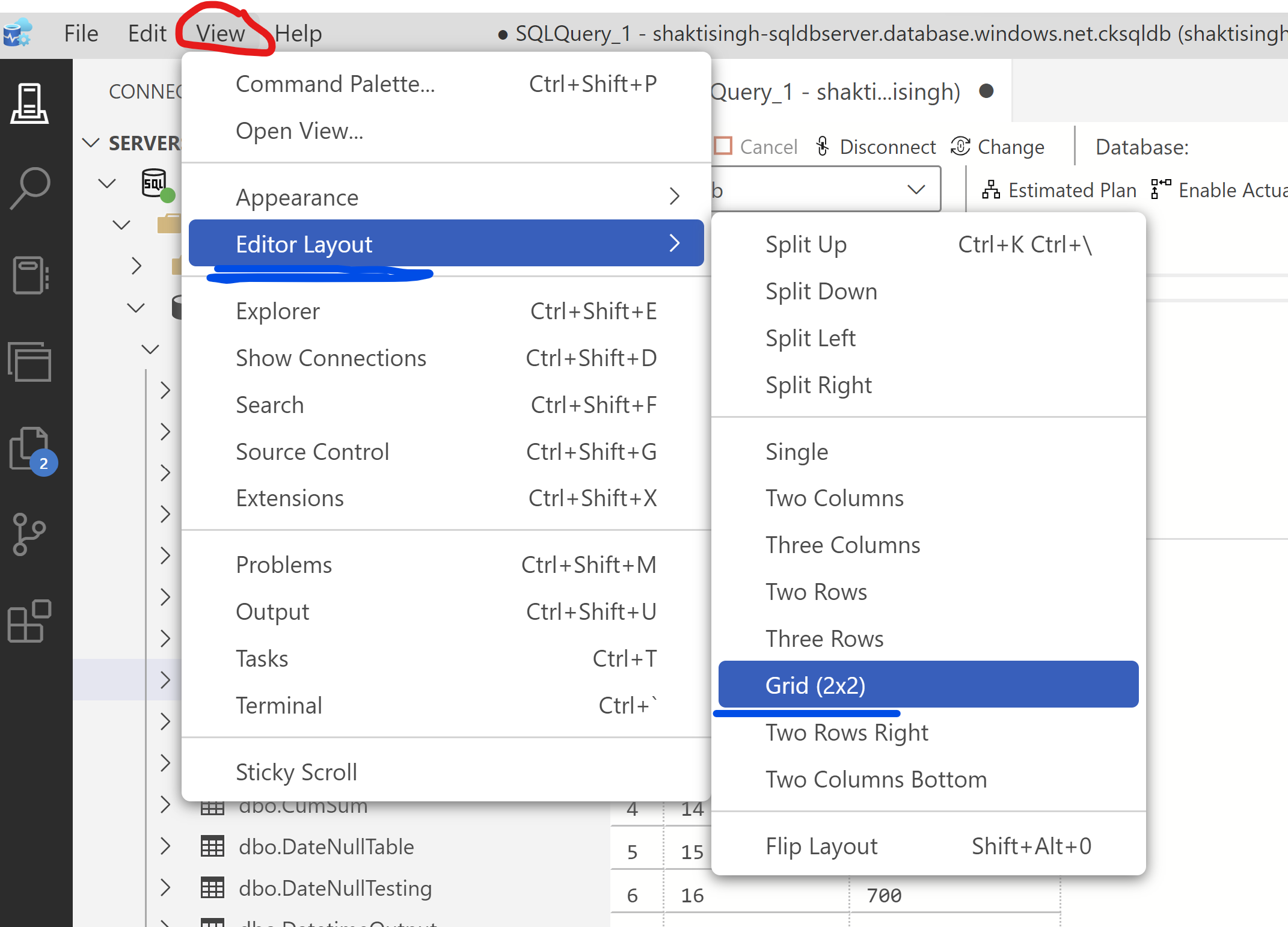Select Two Rows Right layout

pos(928,733)
